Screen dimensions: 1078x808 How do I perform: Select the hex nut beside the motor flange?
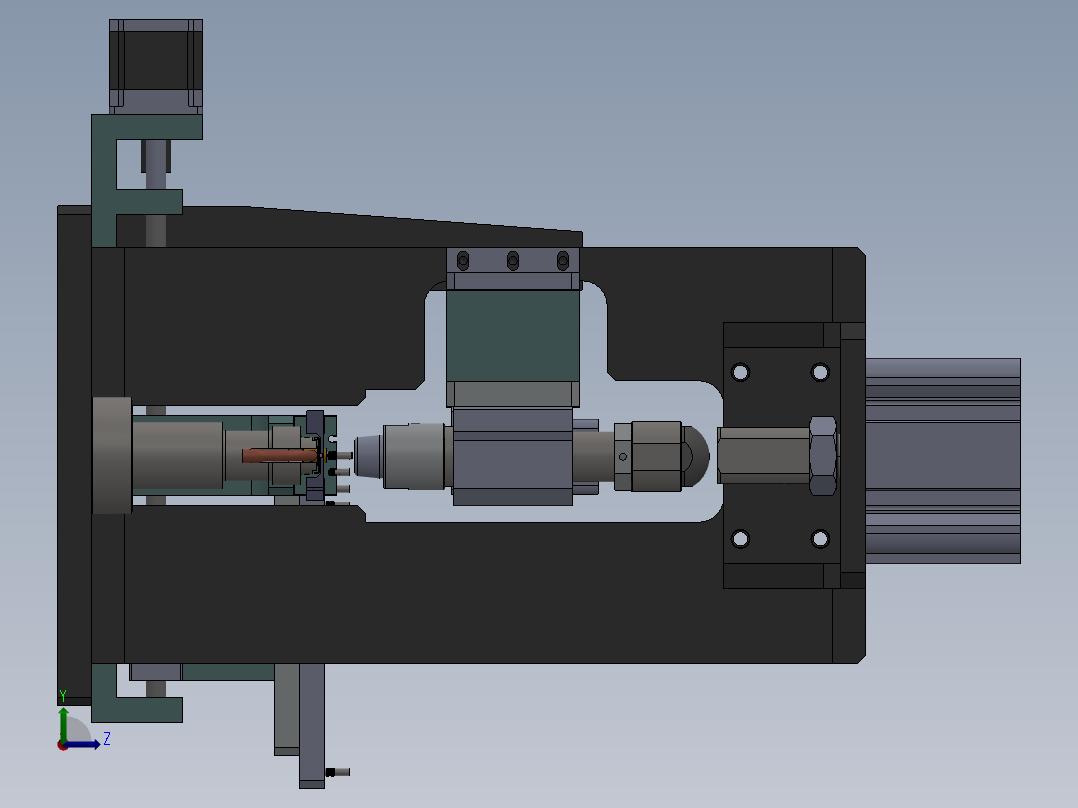click(x=823, y=456)
